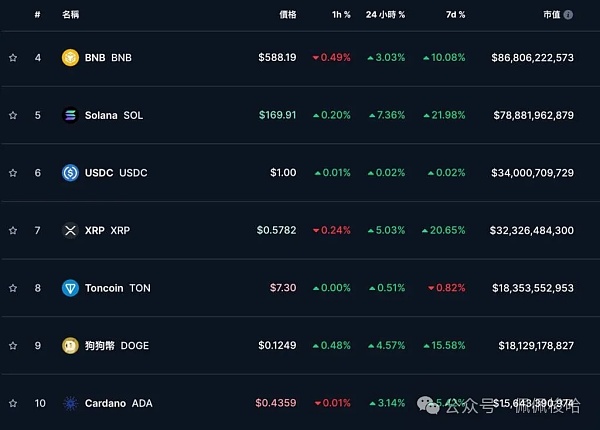Sort the table by 價格 column

pyautogui.click(x=288, y=15)
